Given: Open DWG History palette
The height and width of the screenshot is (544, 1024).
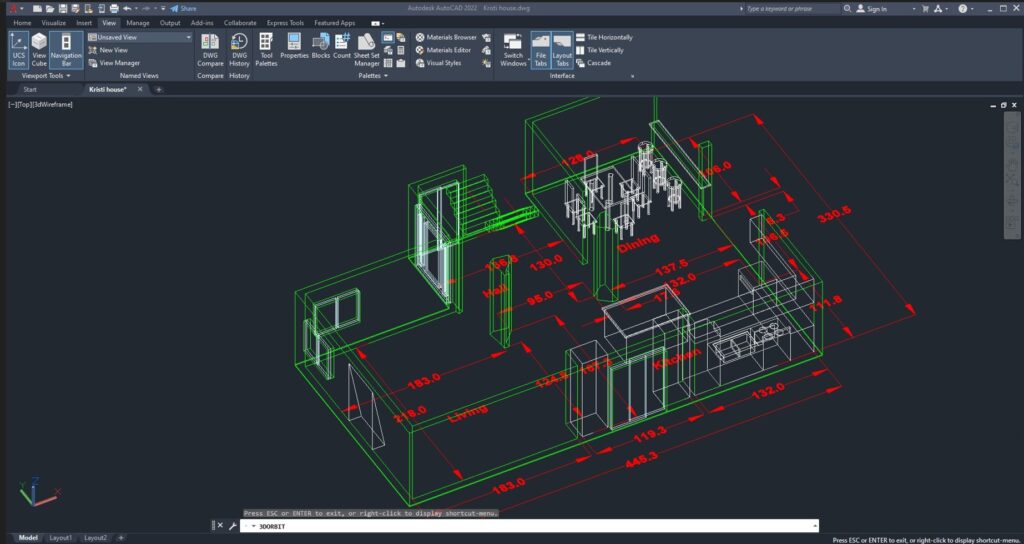Looking at the screenshot, I should tap(239, 48).
